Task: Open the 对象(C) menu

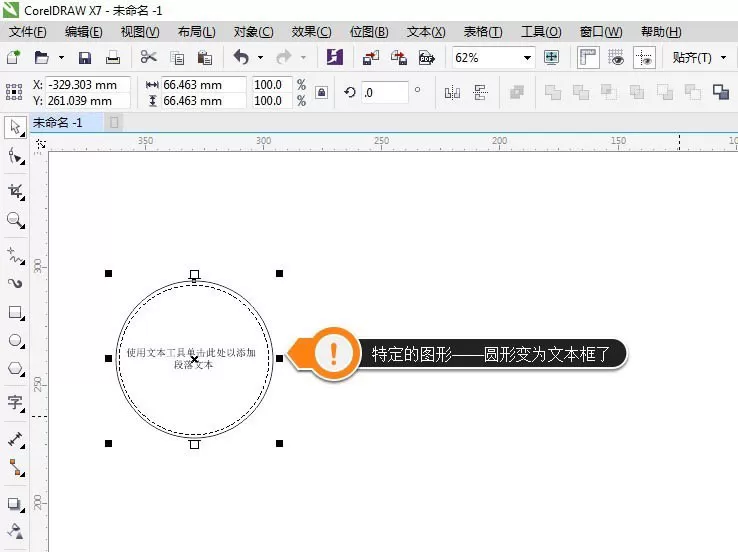Action: click(x=253, y=32)
